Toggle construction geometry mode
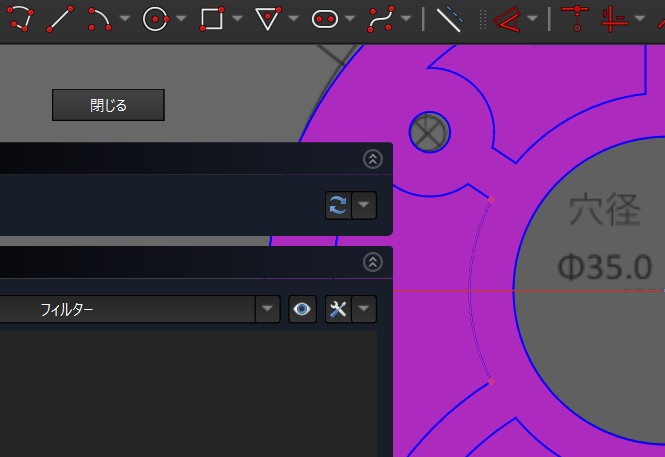Image resolution: width=665 pixels, height=457 pixels. click(450, 18)
